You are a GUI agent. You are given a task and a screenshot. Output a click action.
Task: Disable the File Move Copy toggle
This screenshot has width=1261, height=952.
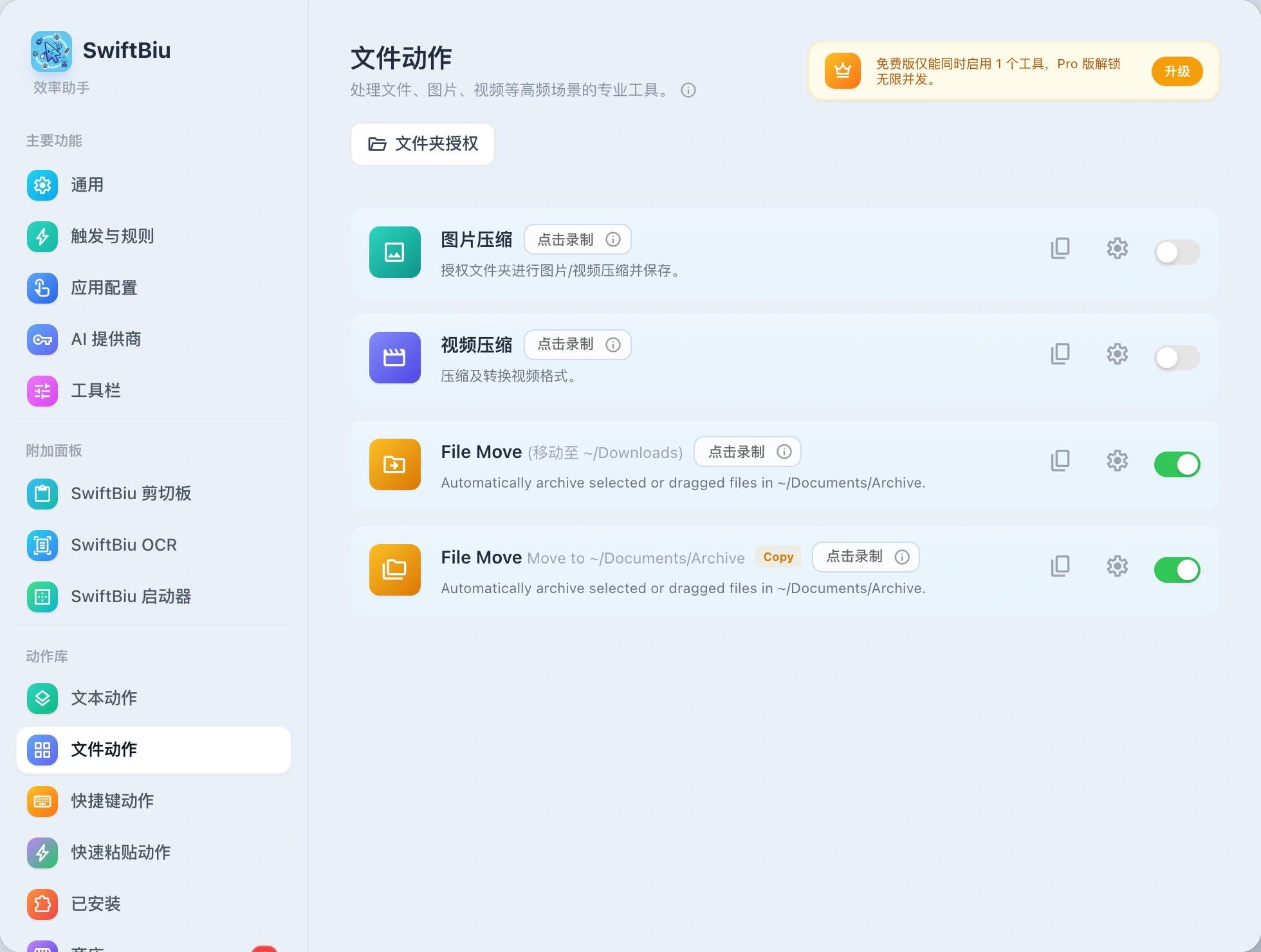pos(1177,570)
